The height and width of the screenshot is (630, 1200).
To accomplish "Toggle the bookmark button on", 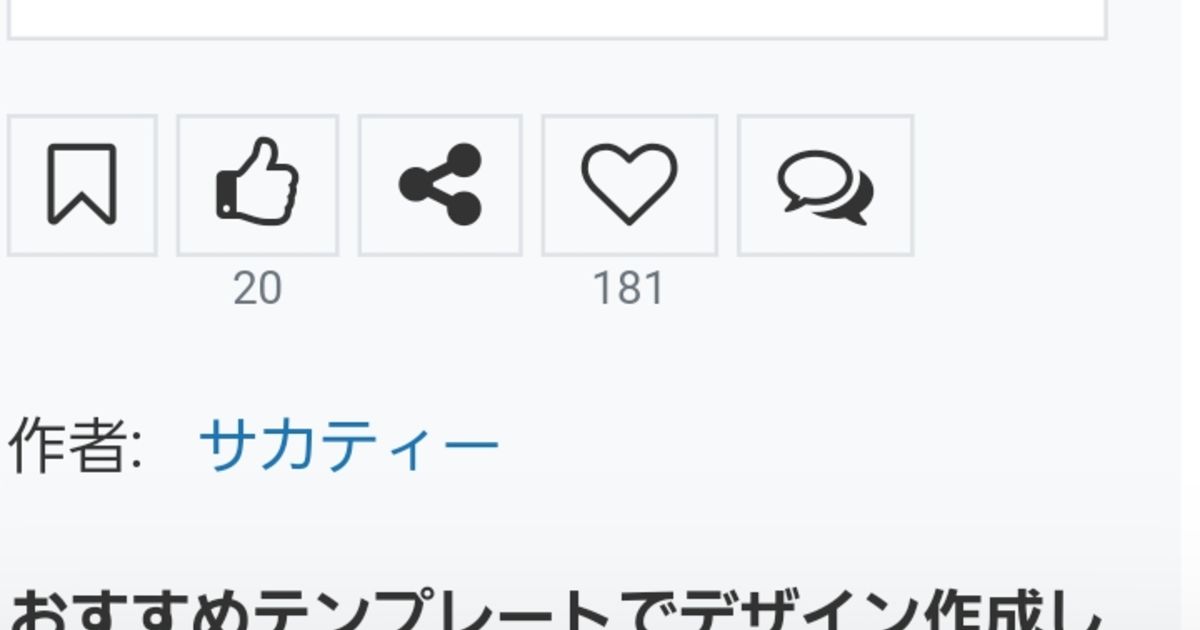I will tap(82, 185).
